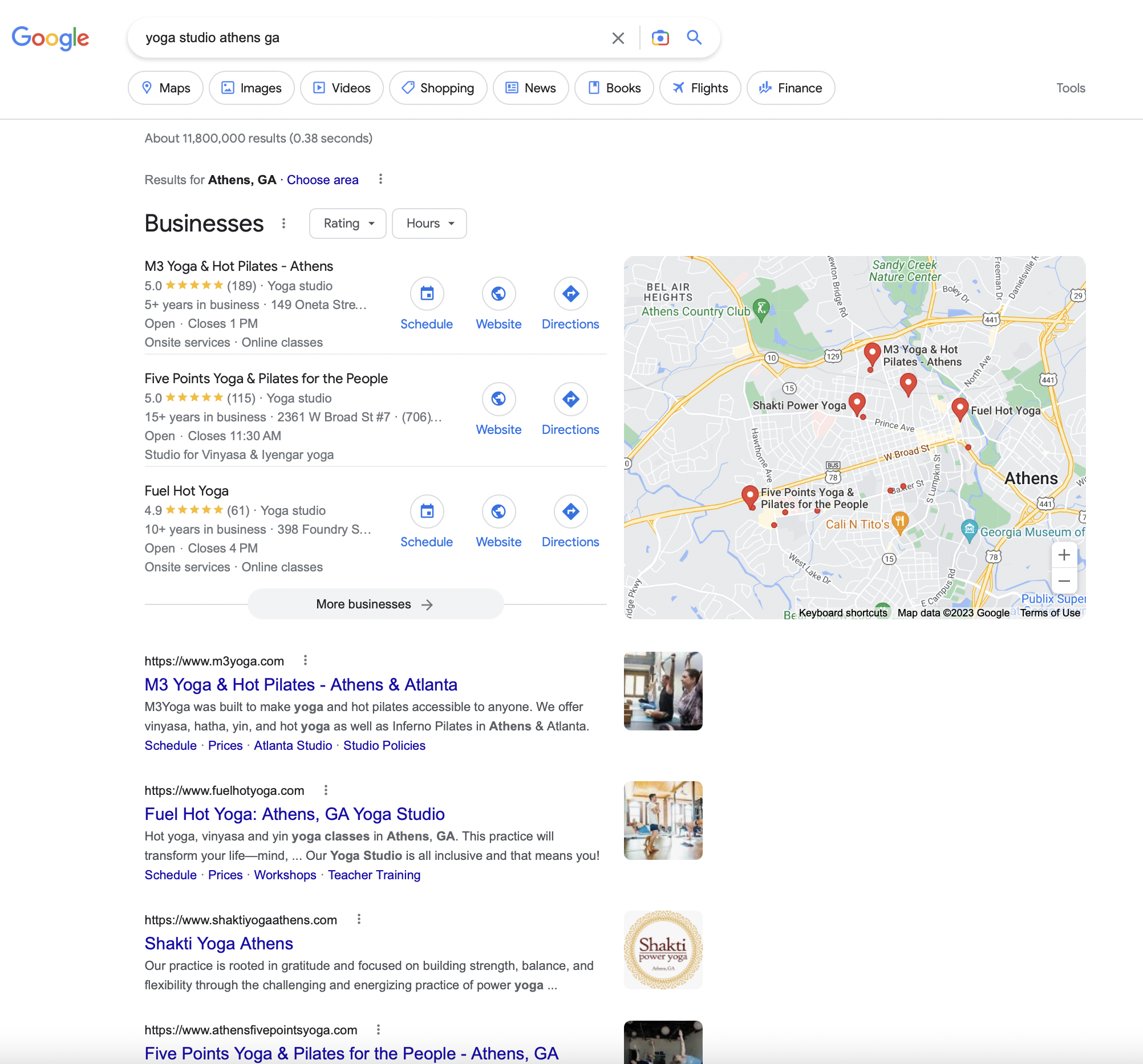Clear the search box with X icon

pyautogui.click(x=618, y=38)
